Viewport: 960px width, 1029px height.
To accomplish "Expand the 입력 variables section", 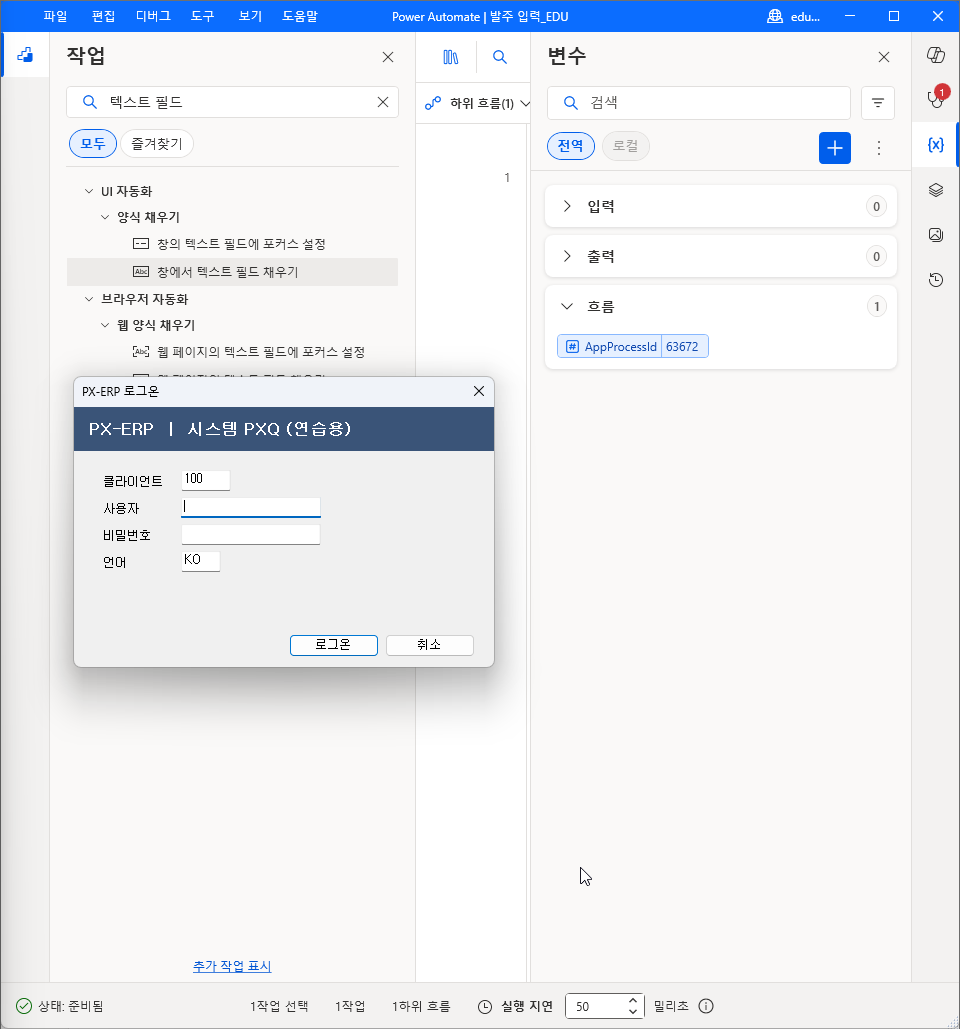I will [x=720, y=207].
